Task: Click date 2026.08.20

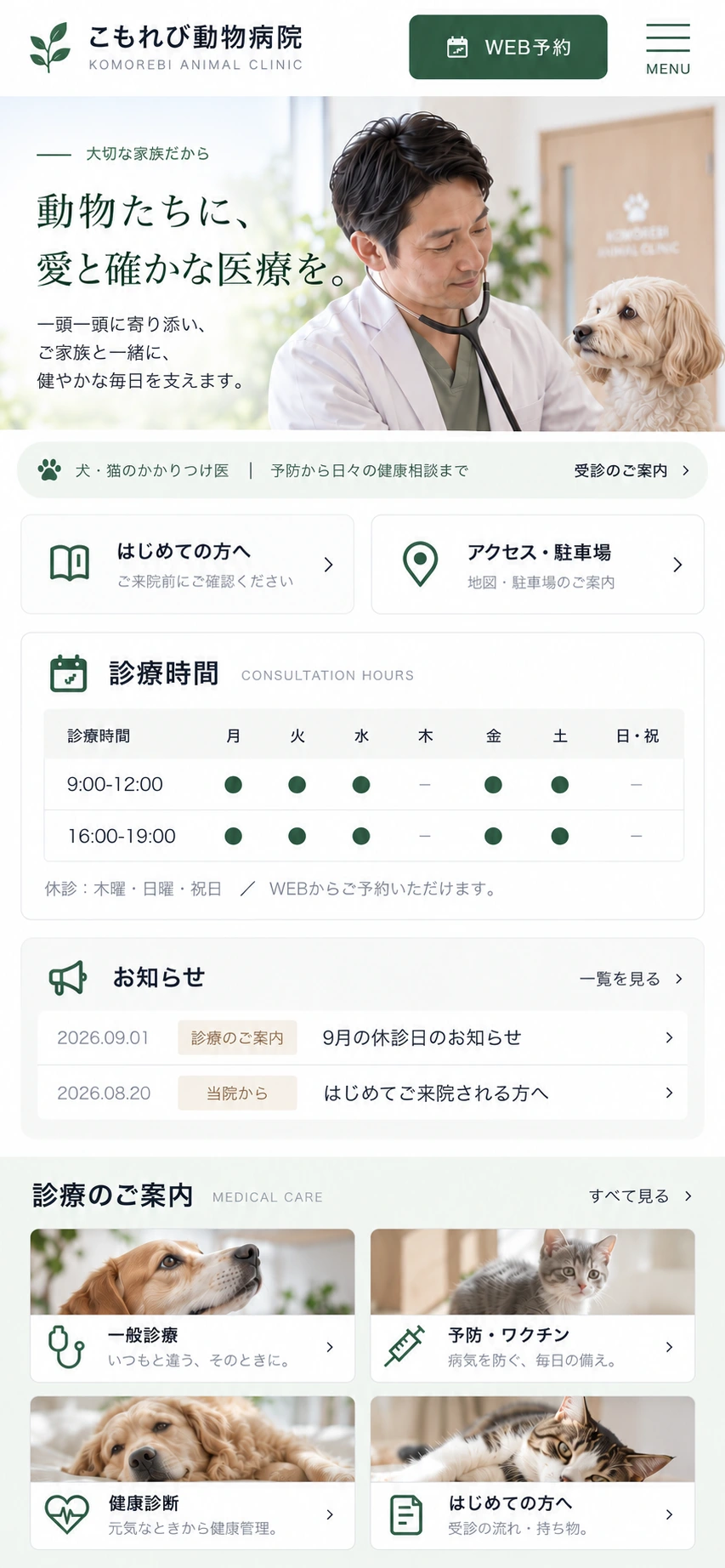Action: [104, 1093]
